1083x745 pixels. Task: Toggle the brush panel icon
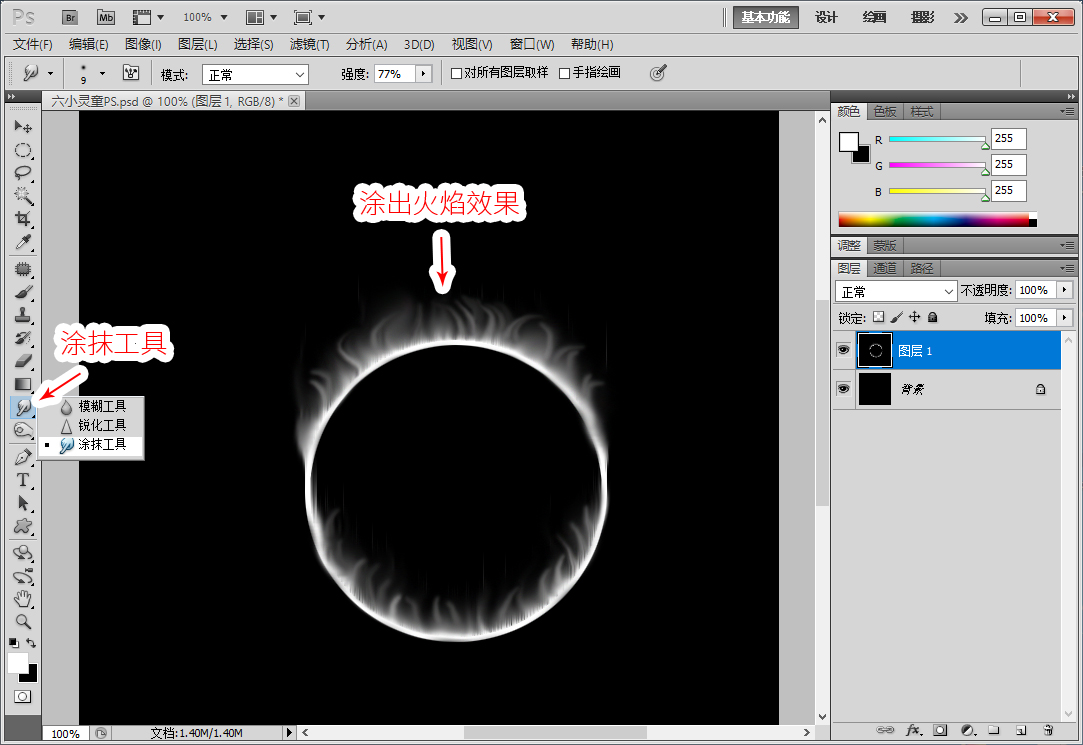[x=131, y=72]
